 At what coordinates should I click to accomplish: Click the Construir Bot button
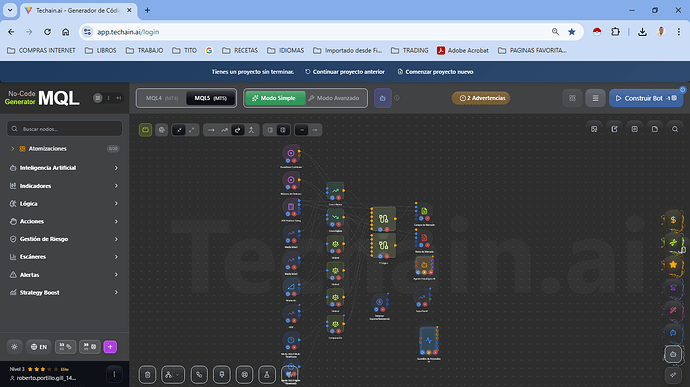(x=646, y=98)
